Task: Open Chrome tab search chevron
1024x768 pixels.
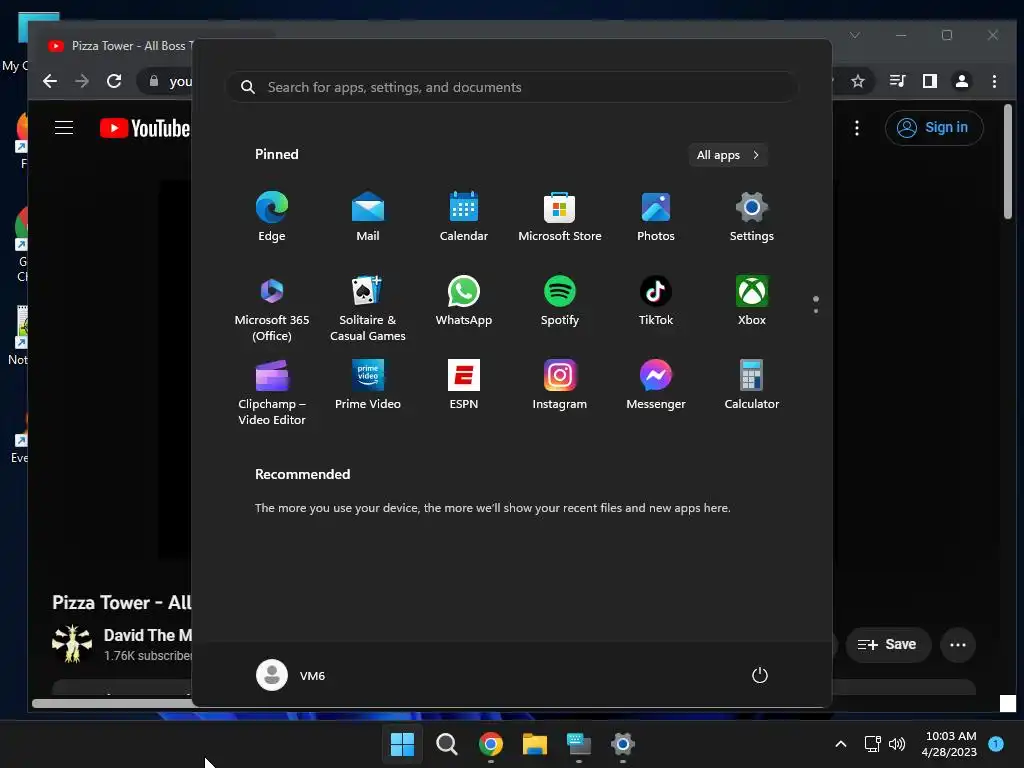Action: click(x=855, y=35)
